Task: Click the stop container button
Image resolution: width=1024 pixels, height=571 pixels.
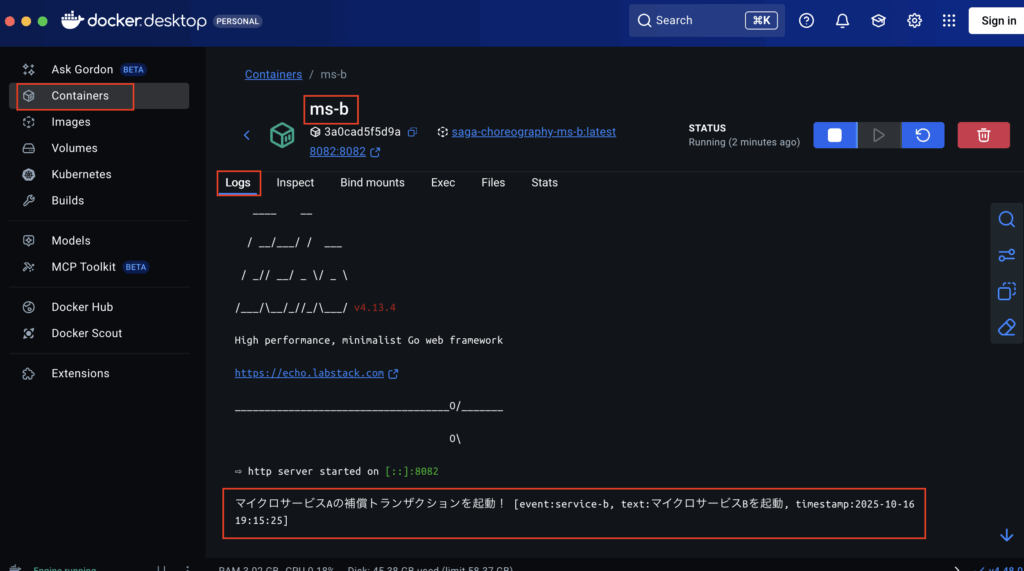Action: tap(834, 135)
